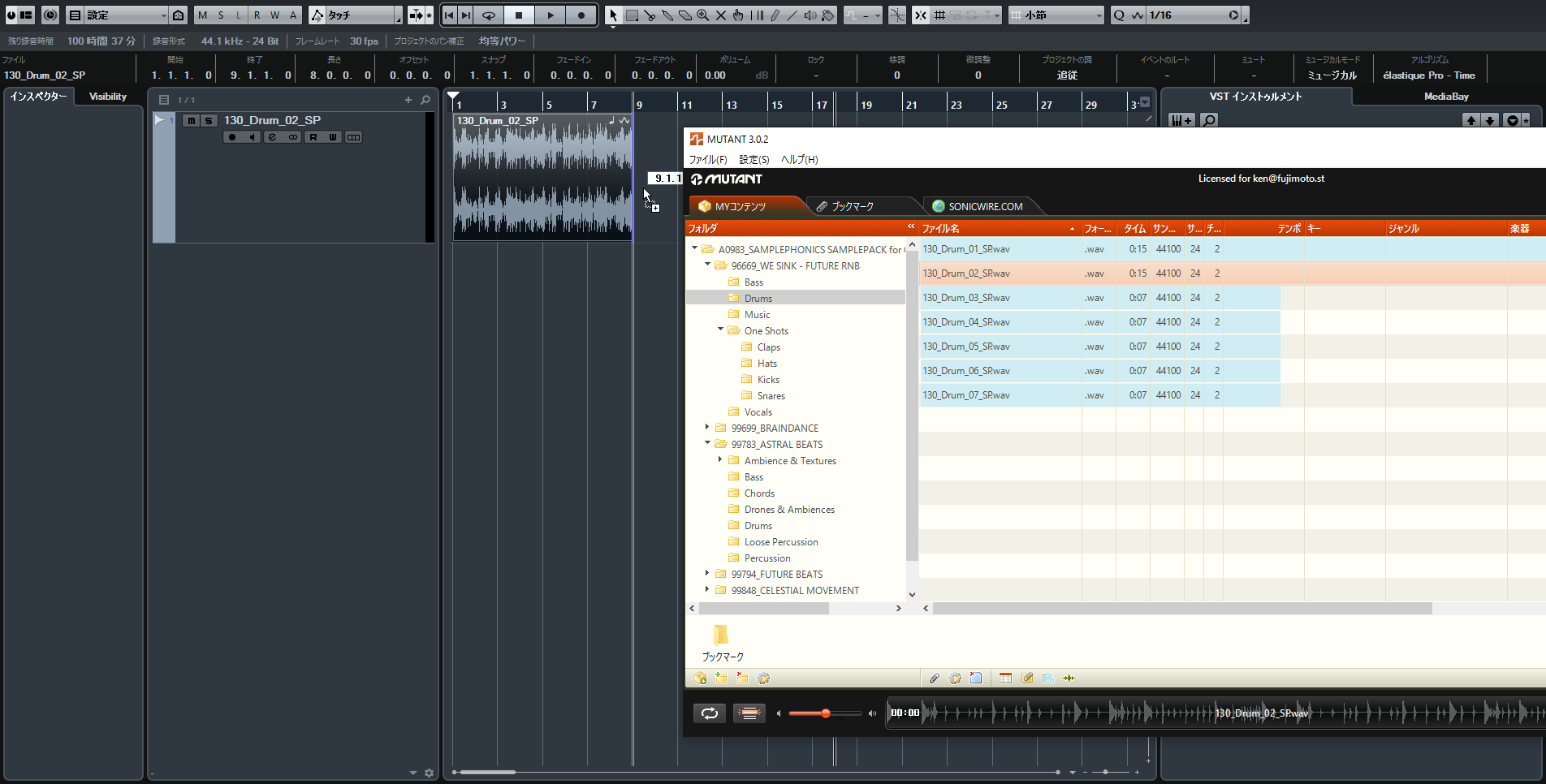Enable Read automation on the drum track

click(313, 137)
